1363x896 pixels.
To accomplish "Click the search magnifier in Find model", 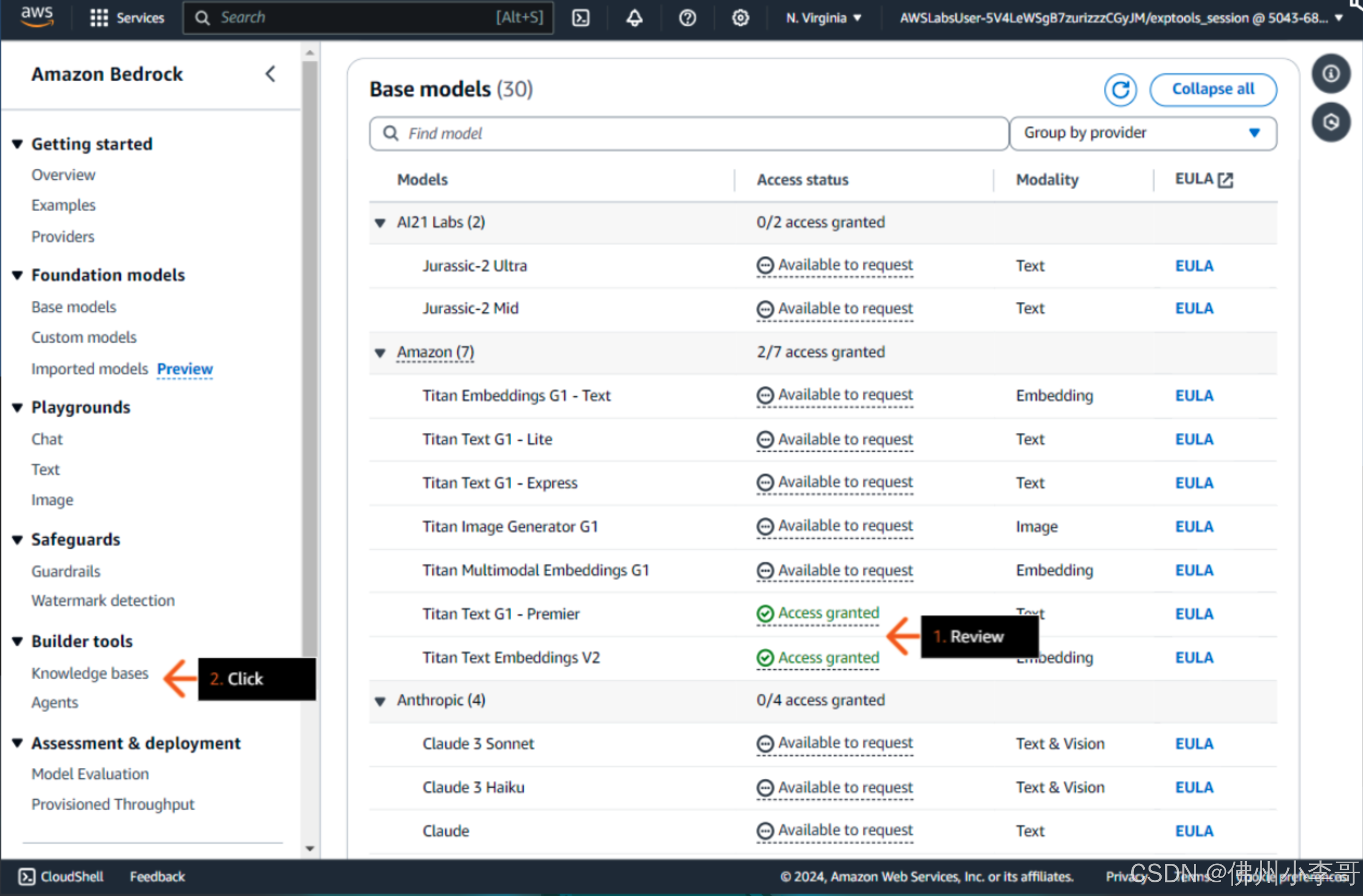I will (x=391, y=133).
